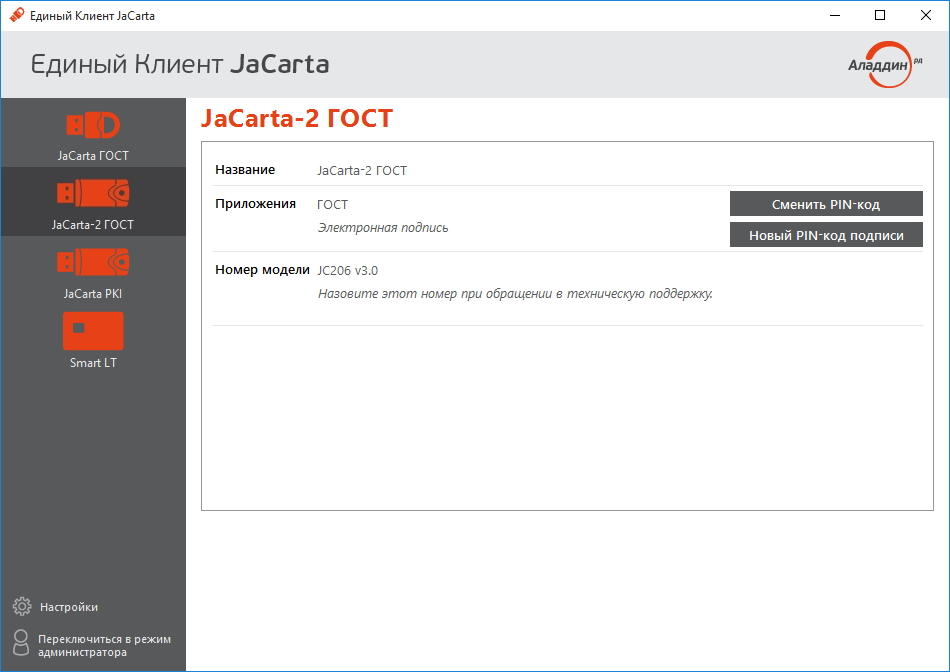This screenshot has width=950, height=672.
Task: Click the ГОСТ application value
Action: pos(332,205)
